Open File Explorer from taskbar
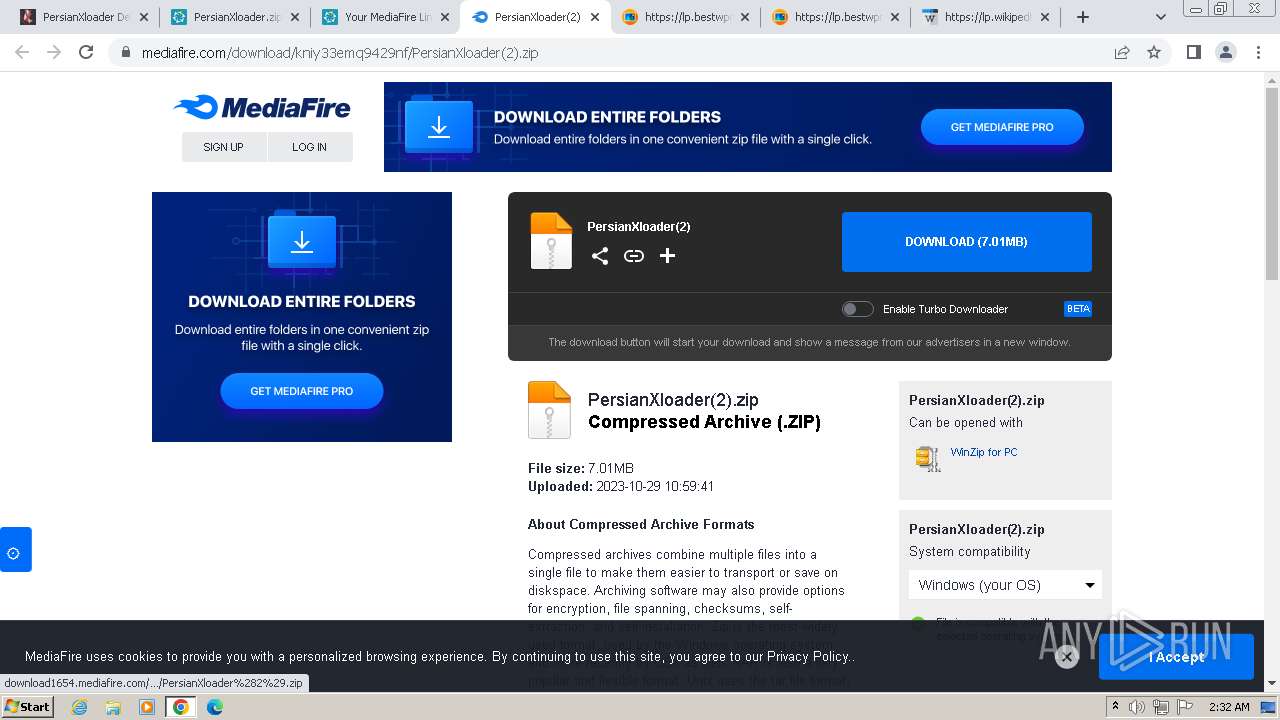The width and height of the screenshot is (1280, 720). pyautogui.click(x=113, y=707)
